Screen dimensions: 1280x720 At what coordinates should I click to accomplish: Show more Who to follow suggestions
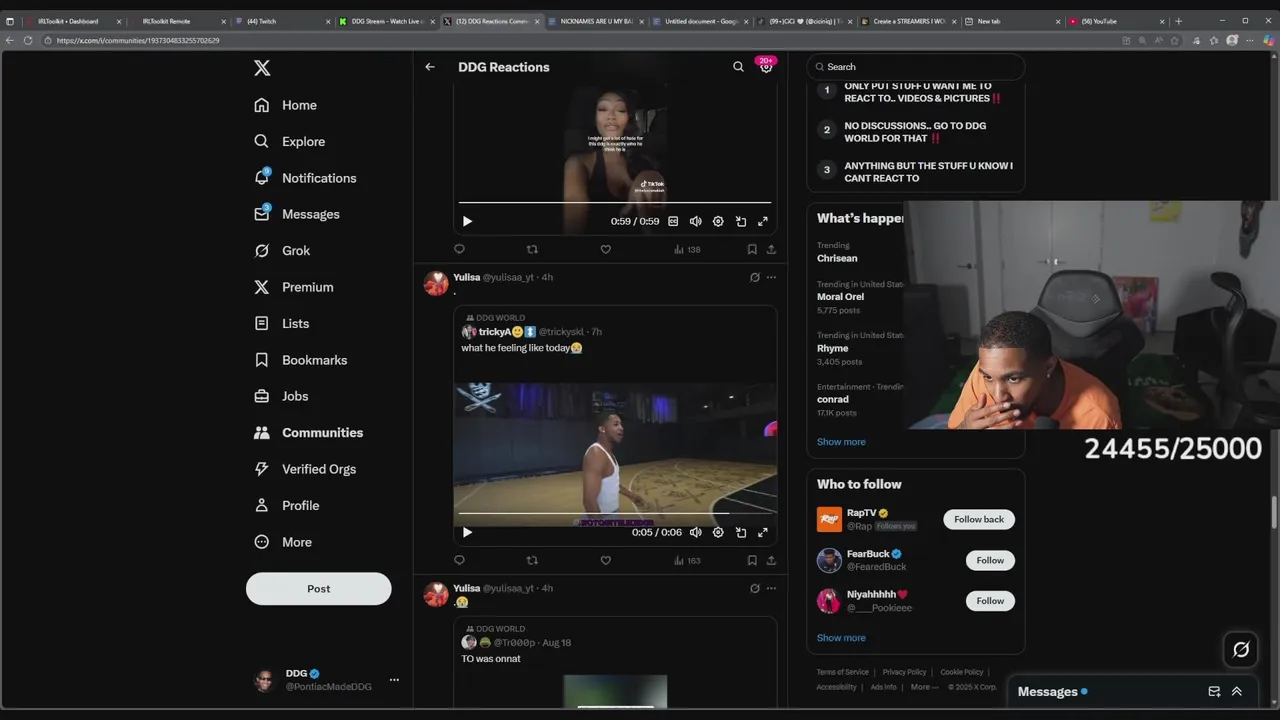point(841,638)
